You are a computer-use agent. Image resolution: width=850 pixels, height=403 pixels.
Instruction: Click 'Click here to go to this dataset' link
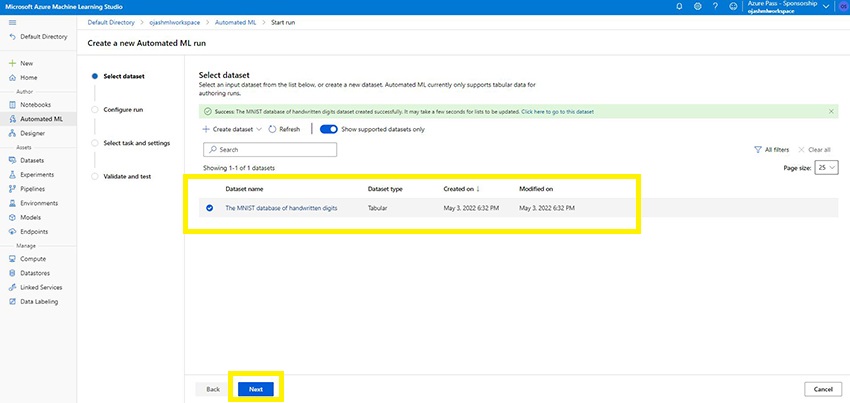(x=557, y=111)
